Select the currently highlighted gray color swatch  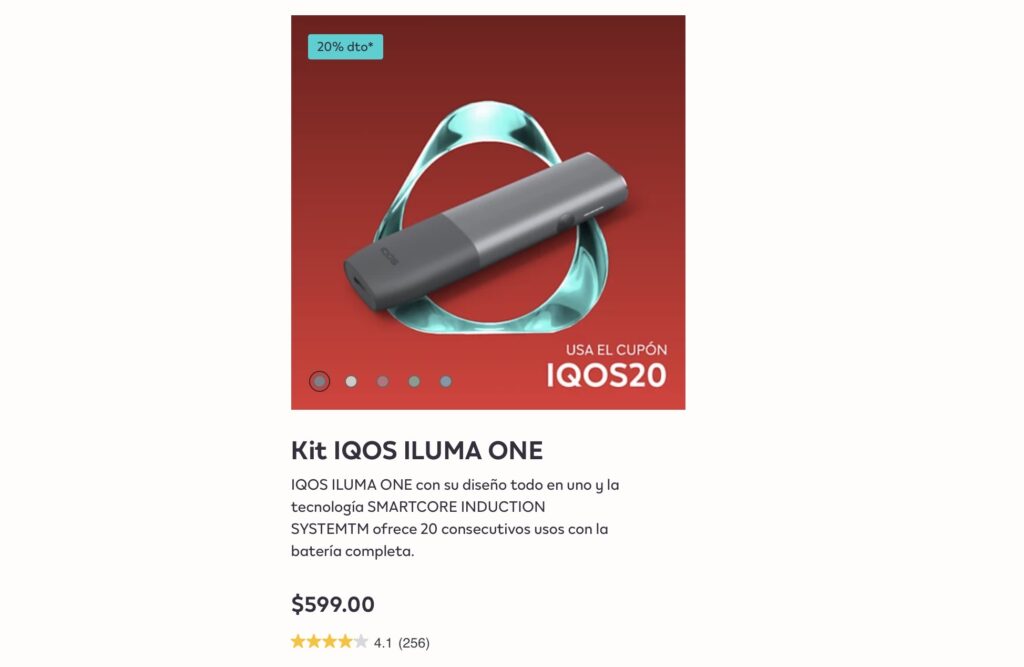pos(319,381)
